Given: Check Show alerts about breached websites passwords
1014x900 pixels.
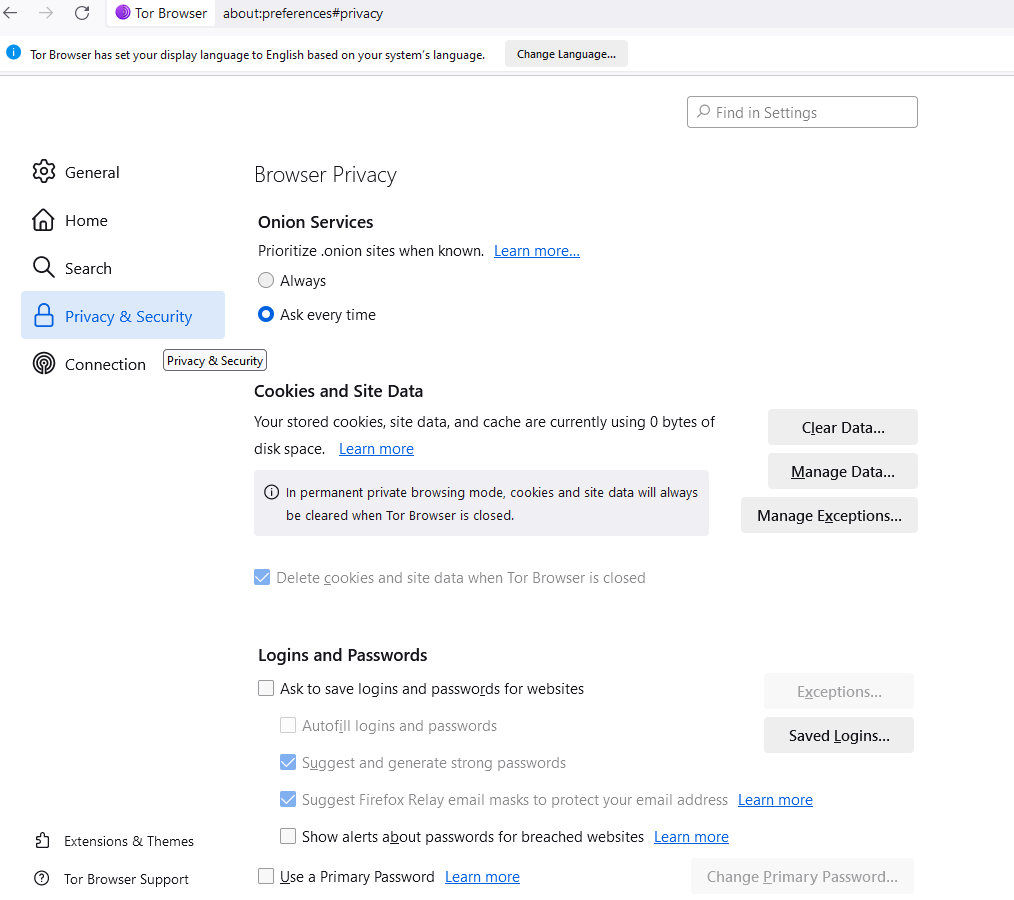Looking at the screenshot, I should (x=288, y=837).
